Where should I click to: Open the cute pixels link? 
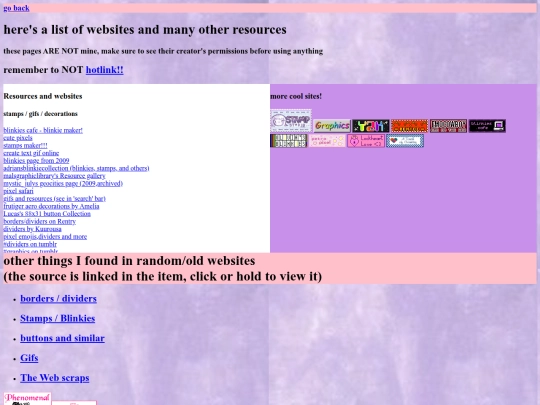[x=18, y=138]
